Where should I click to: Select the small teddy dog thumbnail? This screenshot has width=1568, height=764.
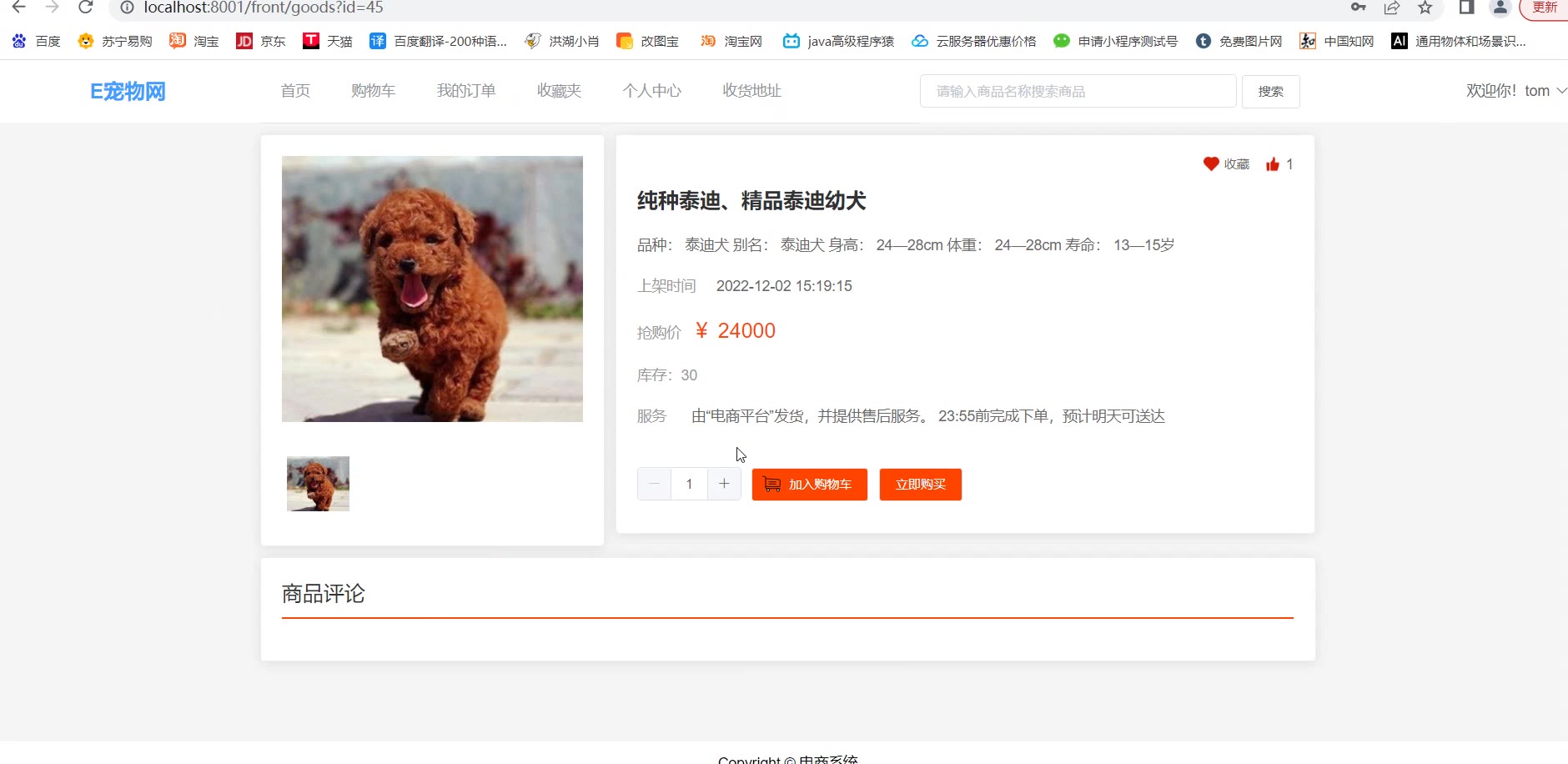click(318, 484)
